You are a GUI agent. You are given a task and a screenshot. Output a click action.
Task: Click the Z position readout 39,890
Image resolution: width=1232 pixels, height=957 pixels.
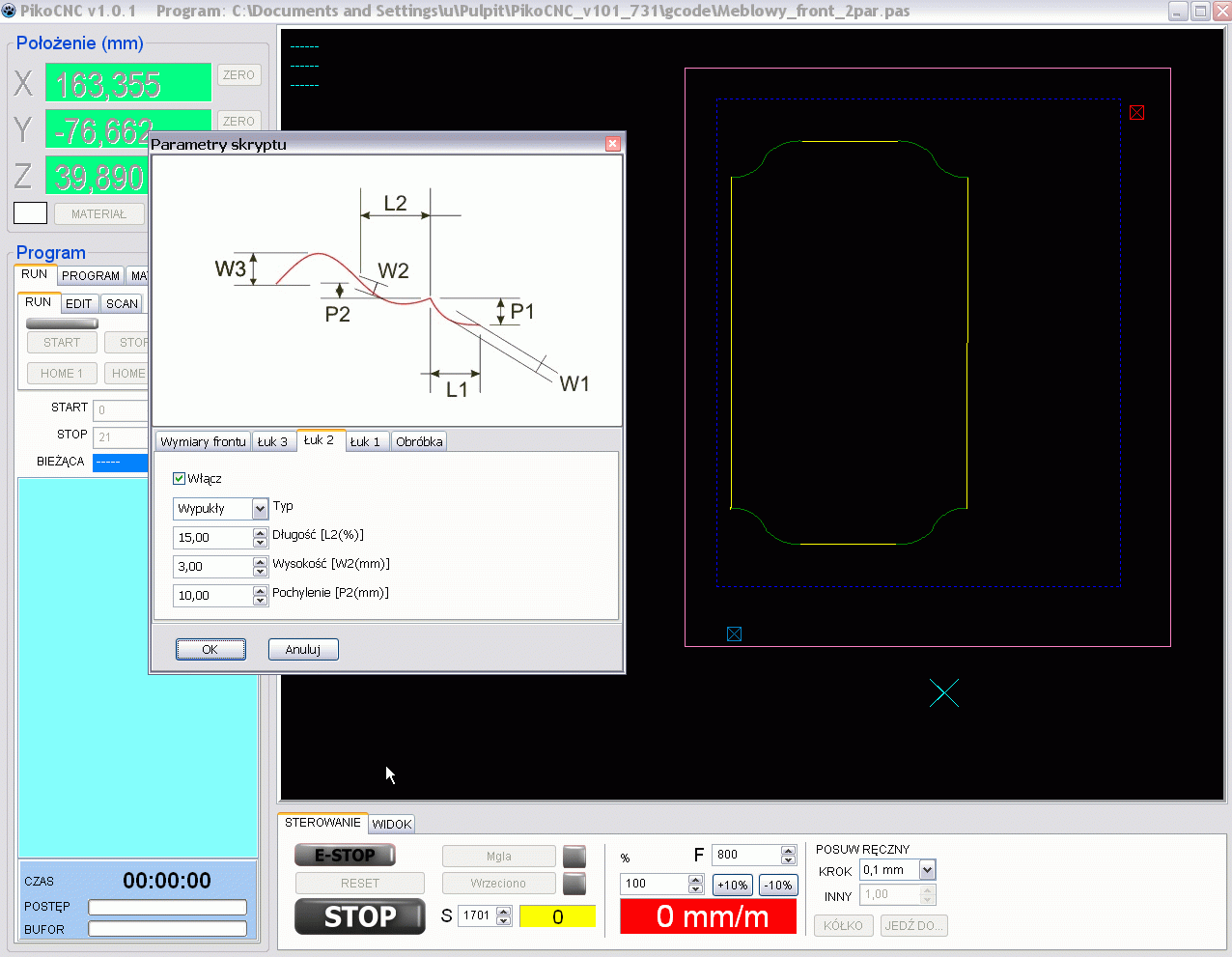pos(97,175)
